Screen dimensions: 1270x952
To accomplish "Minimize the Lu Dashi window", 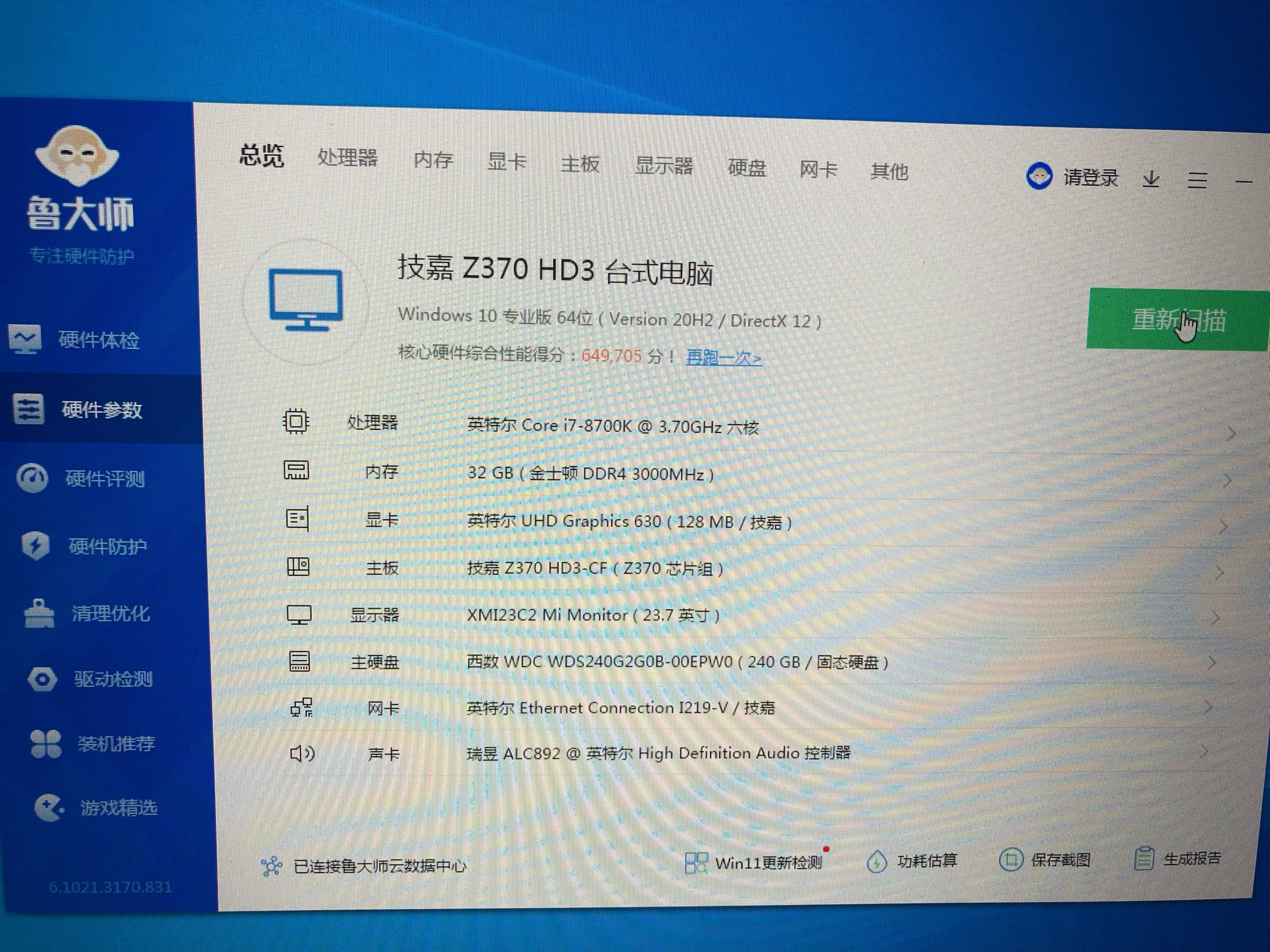I will click(x=1243, y=182).
